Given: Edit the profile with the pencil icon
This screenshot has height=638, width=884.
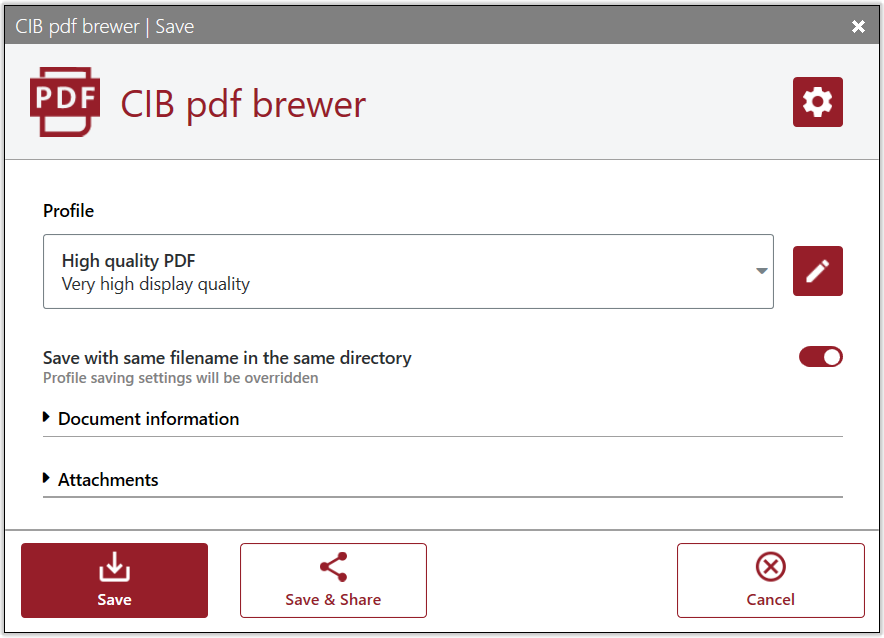Looking at the screenshot, I should click(817, 271).
